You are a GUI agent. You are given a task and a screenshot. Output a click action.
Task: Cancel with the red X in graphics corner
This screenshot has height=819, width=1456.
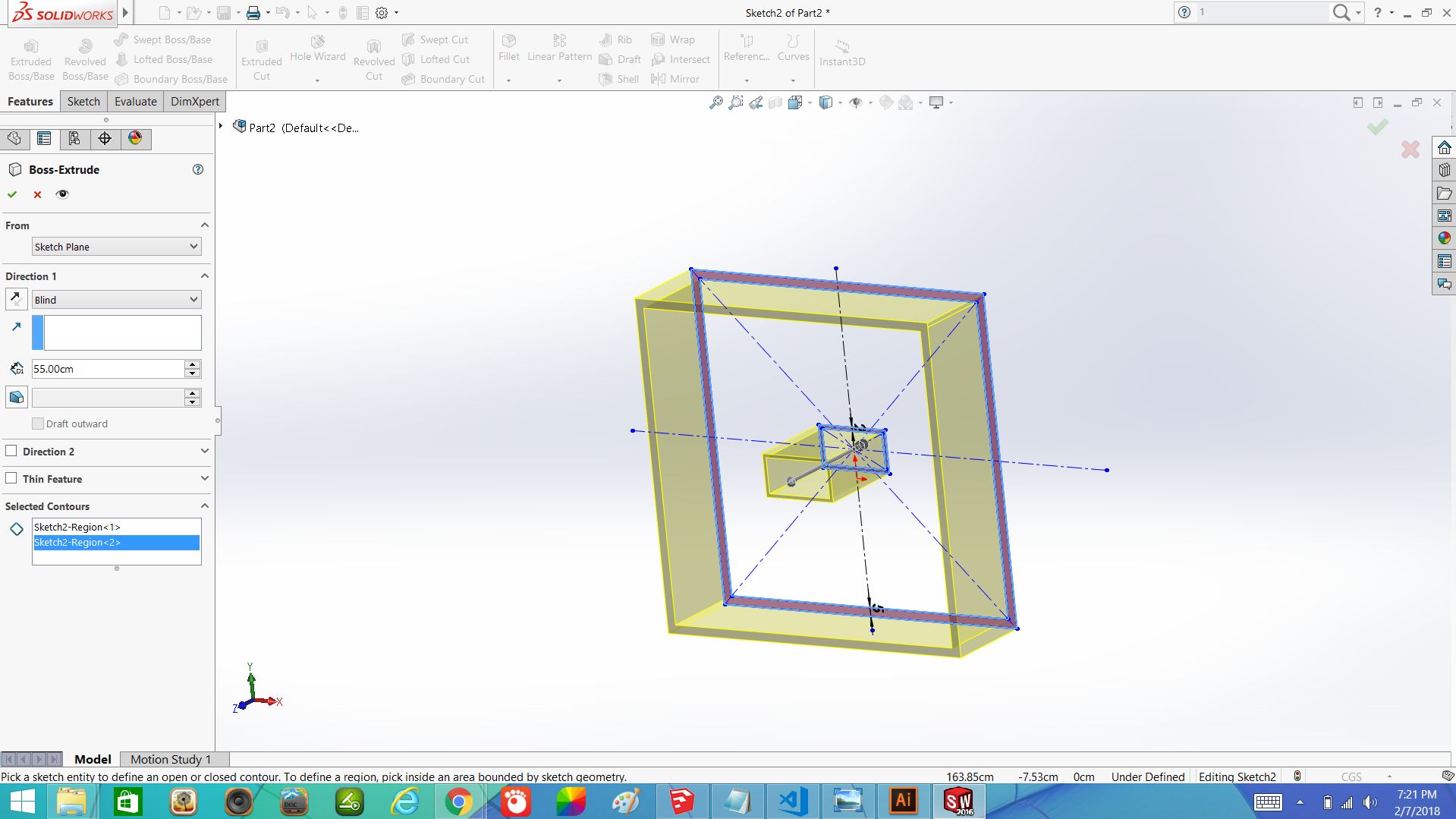[1410, 150]
